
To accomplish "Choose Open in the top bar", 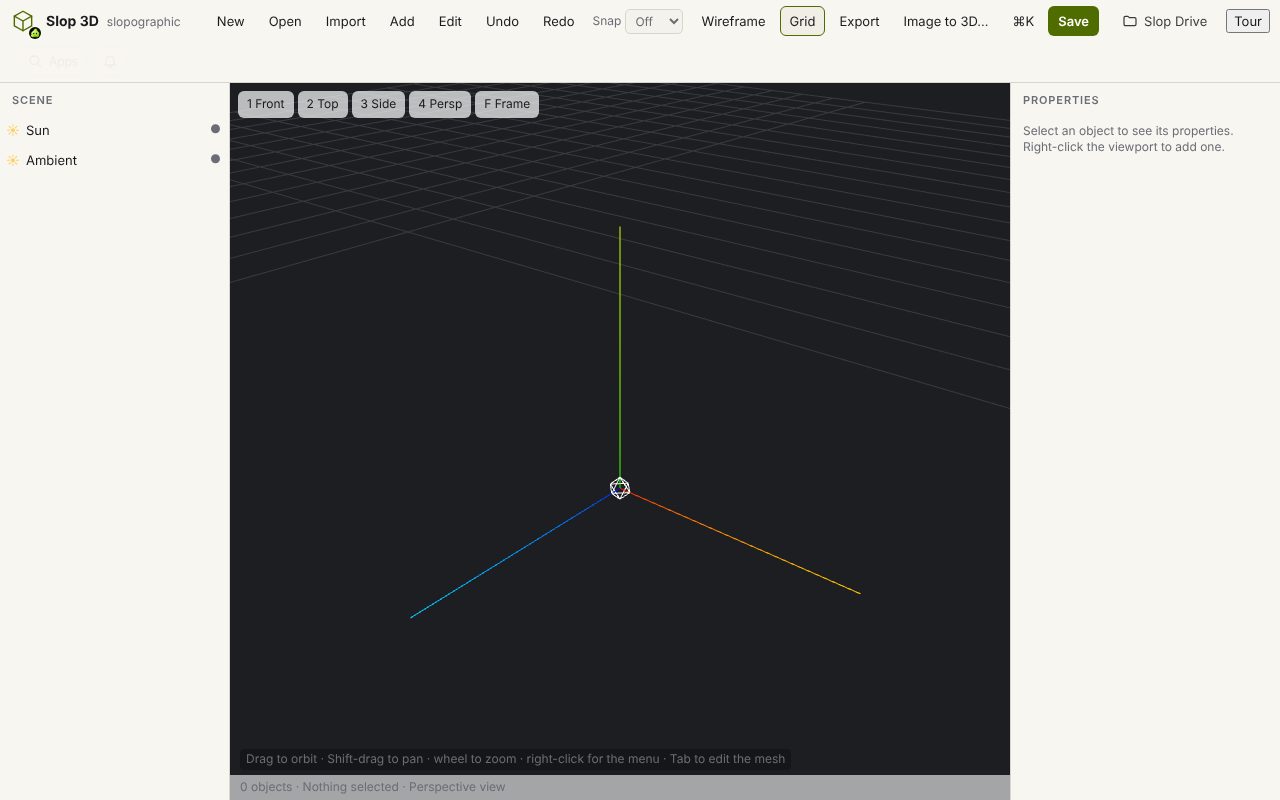I will [x=285, y=21].
